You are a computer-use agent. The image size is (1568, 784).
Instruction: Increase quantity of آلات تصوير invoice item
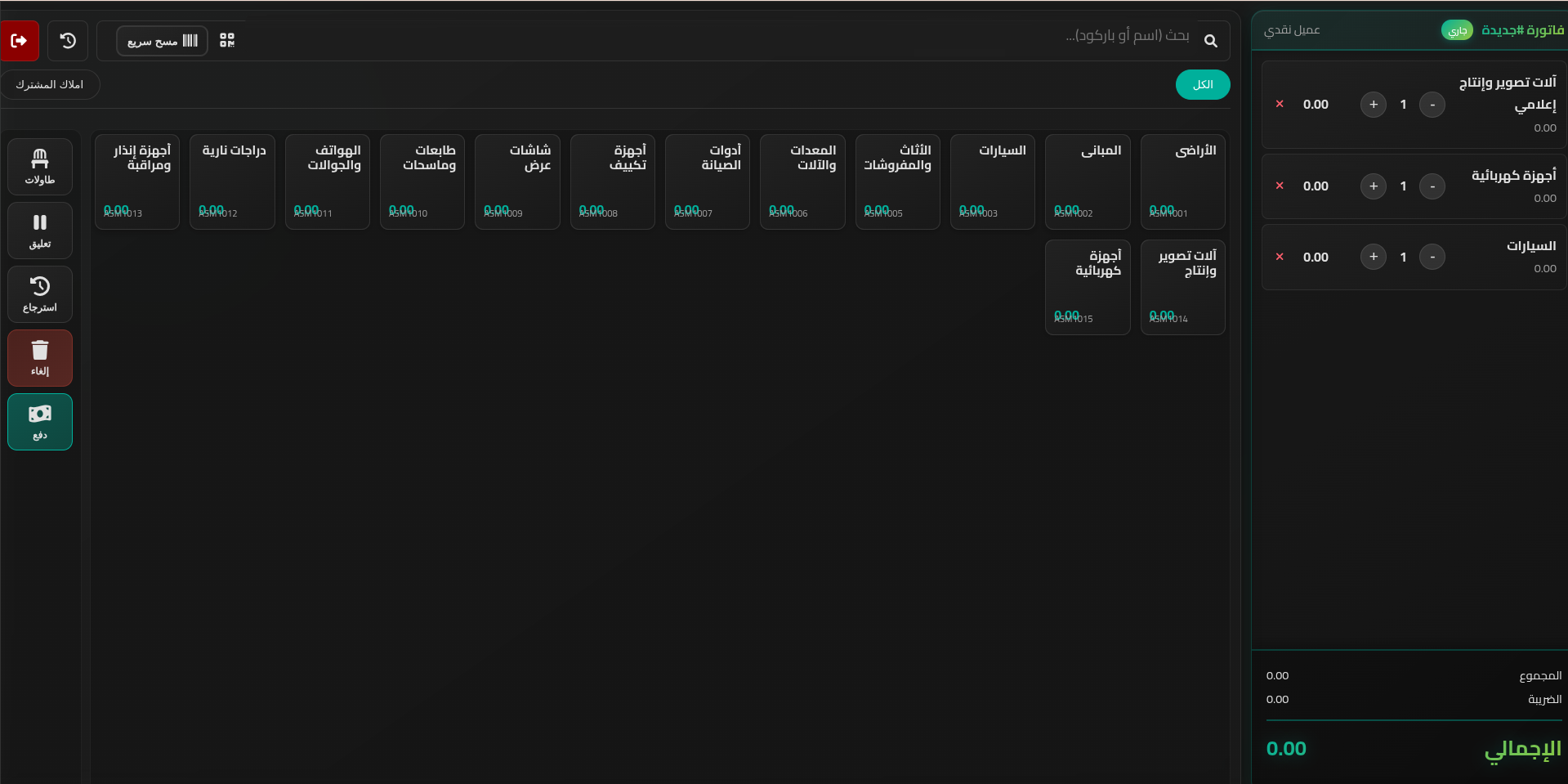tap(1373, 105)
